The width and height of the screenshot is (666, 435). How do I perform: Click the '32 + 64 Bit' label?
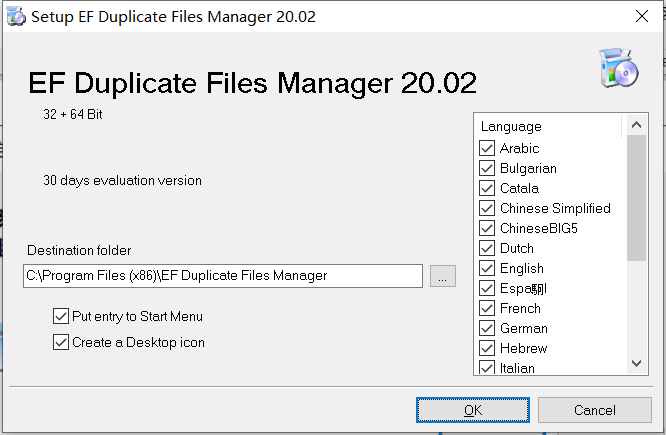pyautogui.click(x=73, y=114)
